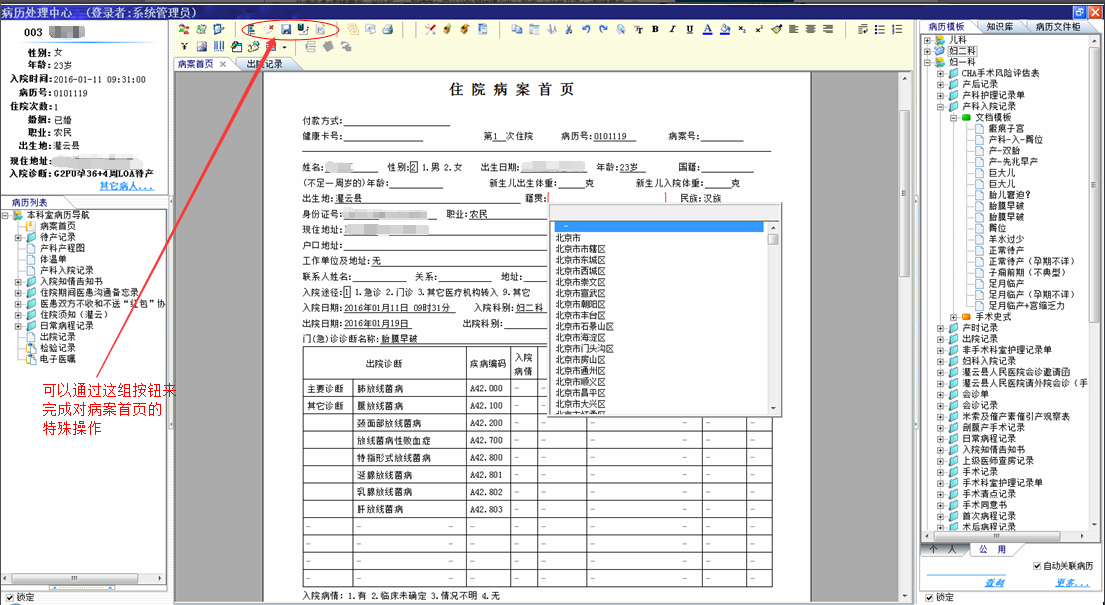This screenshot has width=1105, height=605.
Task: Click the wrench and screwdriver tools icon
Action: (x=431, y=29)
